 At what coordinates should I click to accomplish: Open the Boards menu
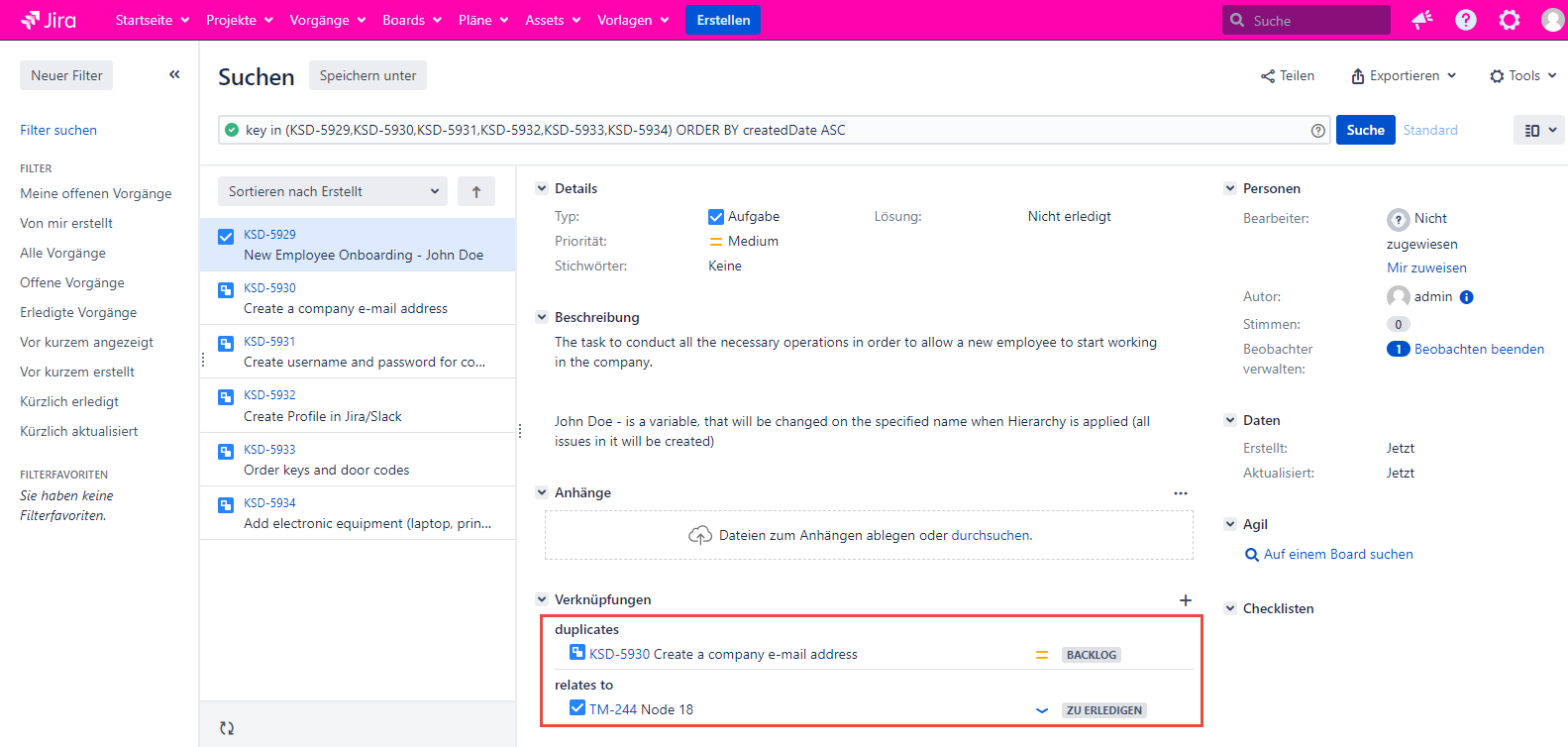pyautogui.click(x=411, y=20)
